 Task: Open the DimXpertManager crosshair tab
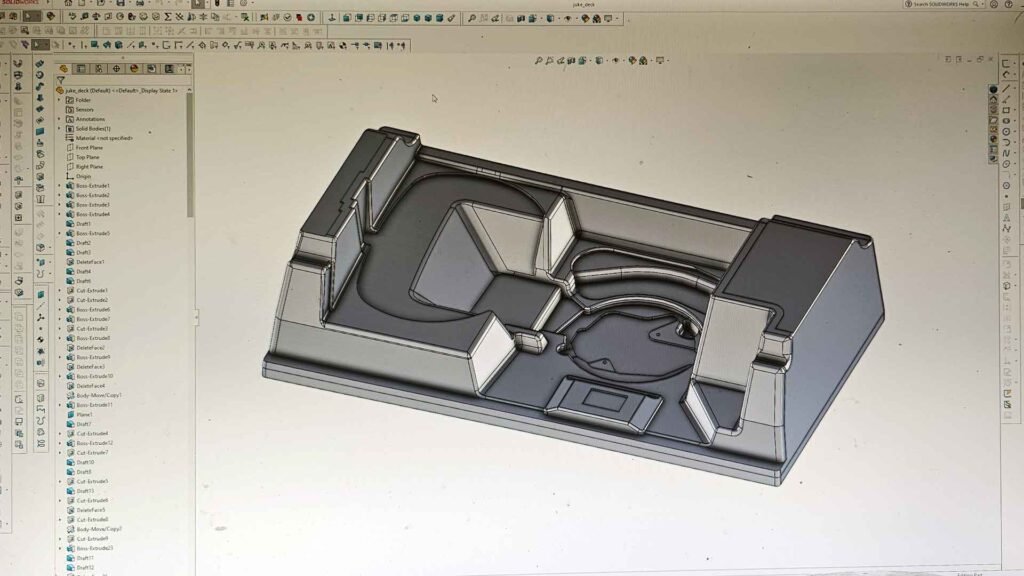click(x=117, y=69)
